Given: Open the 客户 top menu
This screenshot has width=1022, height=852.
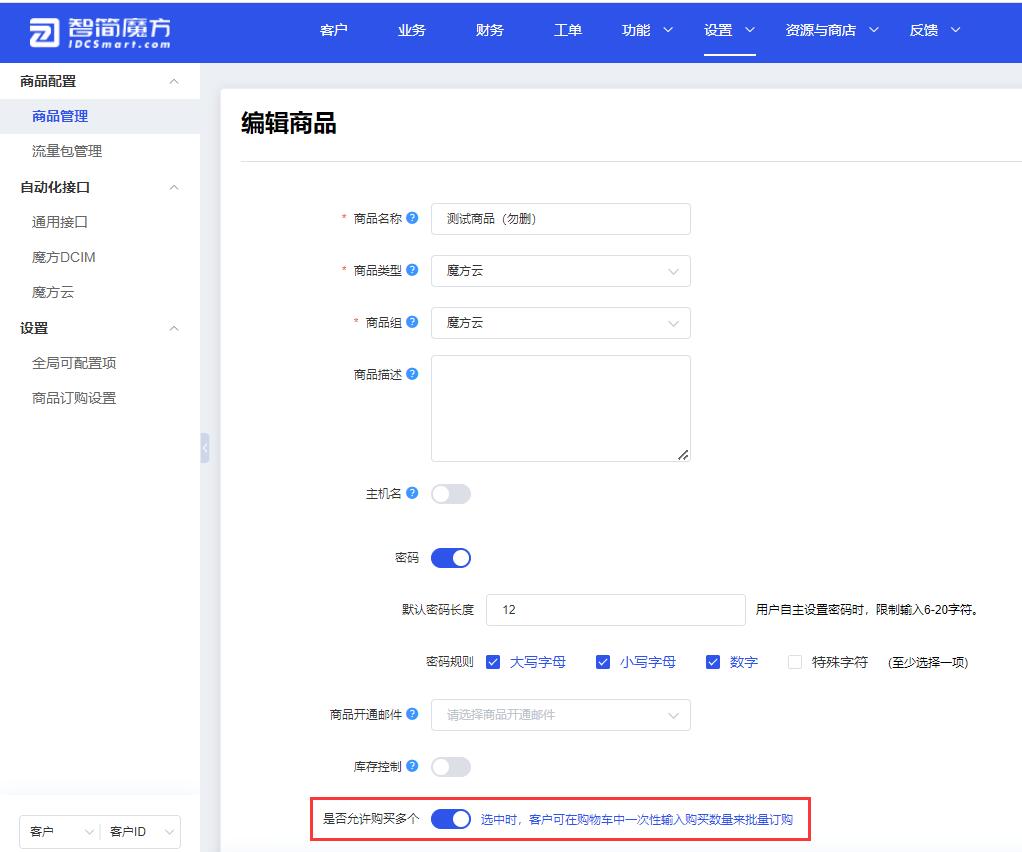Looking at the screenshot, I should tap(334, 30).
